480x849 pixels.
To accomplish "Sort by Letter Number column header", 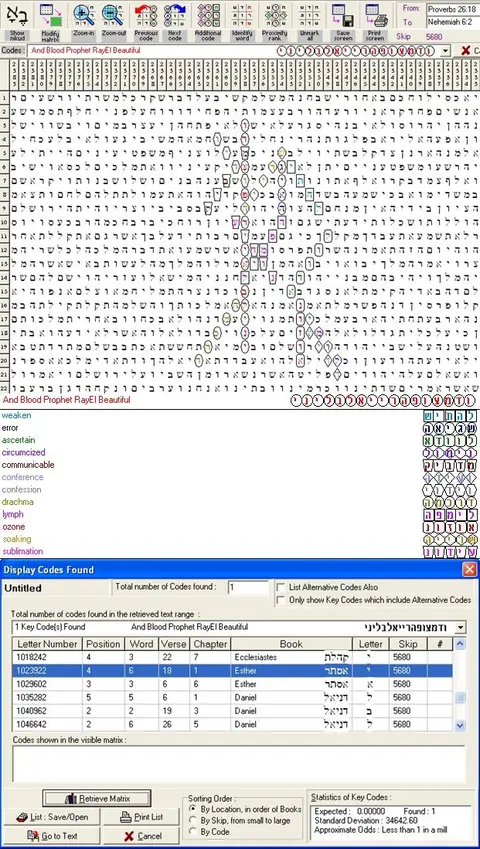I will [47, 644].
